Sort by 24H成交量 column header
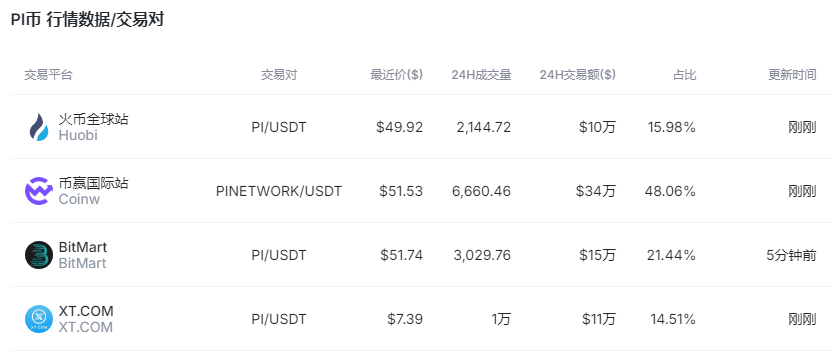The height and width of the screenshot is (361, 840). [481, 74]
